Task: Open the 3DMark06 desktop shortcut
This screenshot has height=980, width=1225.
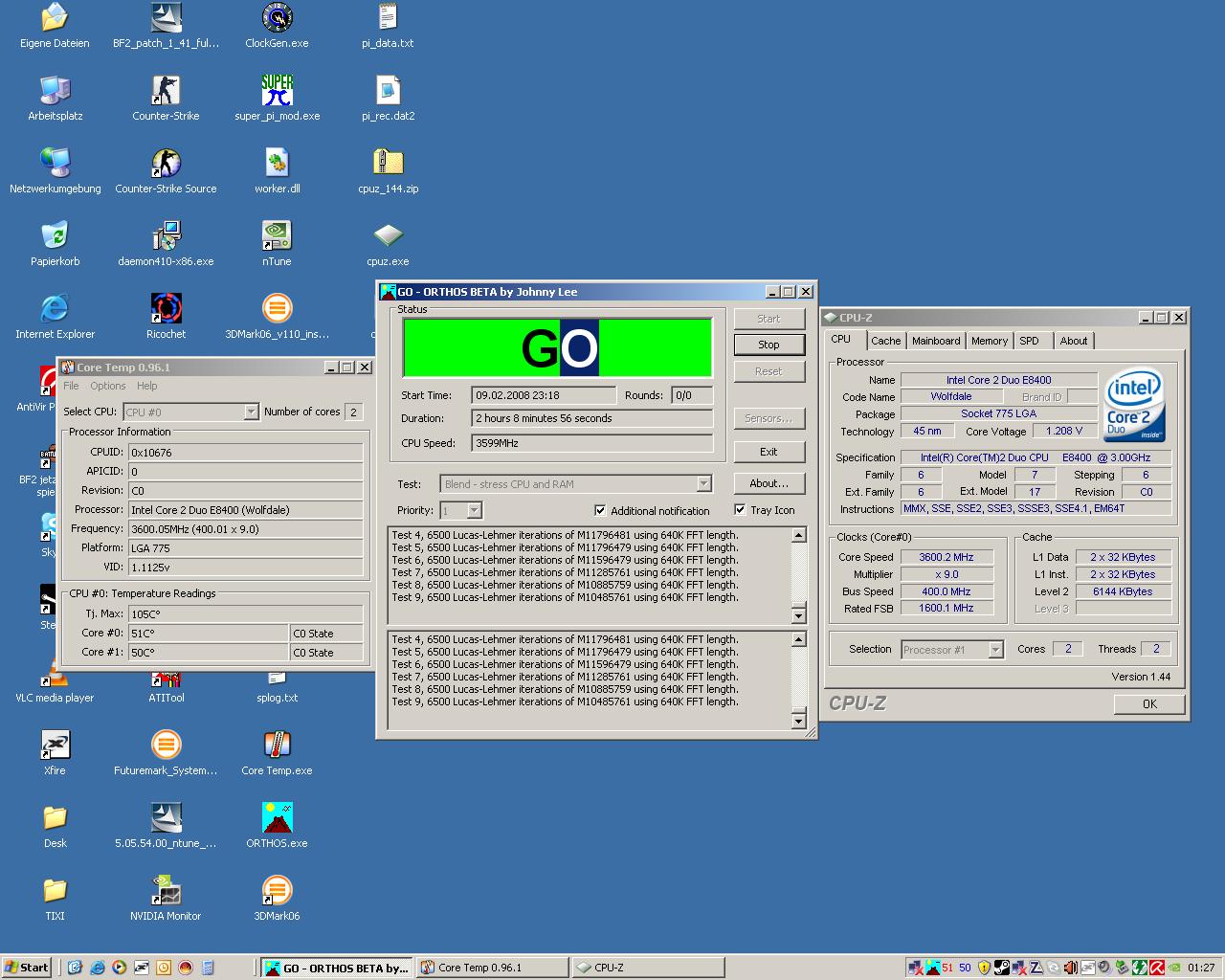Action: 277,891
